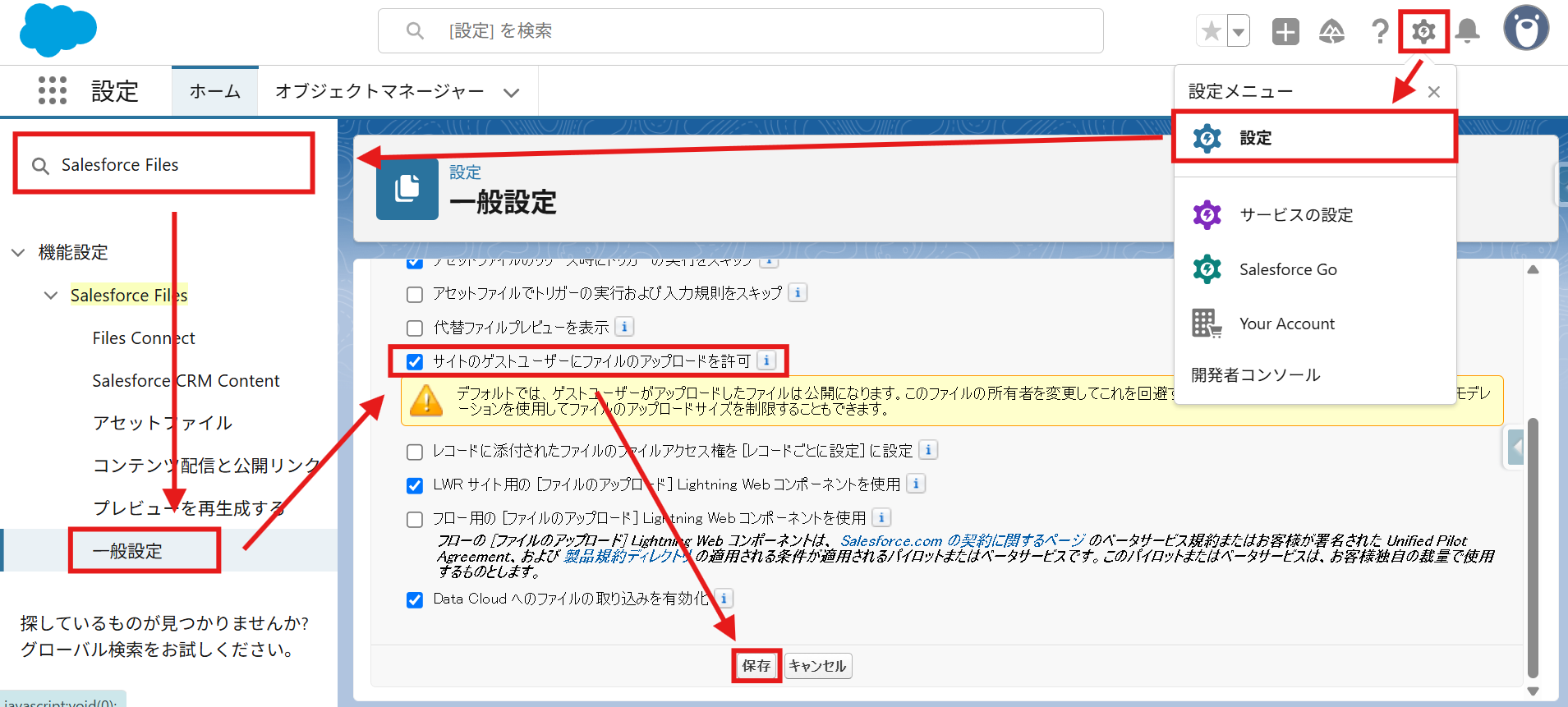This screenshot has height=707, width=1568.
Task: Click the Trailhead guidance icon
Action: point(1331,32)
